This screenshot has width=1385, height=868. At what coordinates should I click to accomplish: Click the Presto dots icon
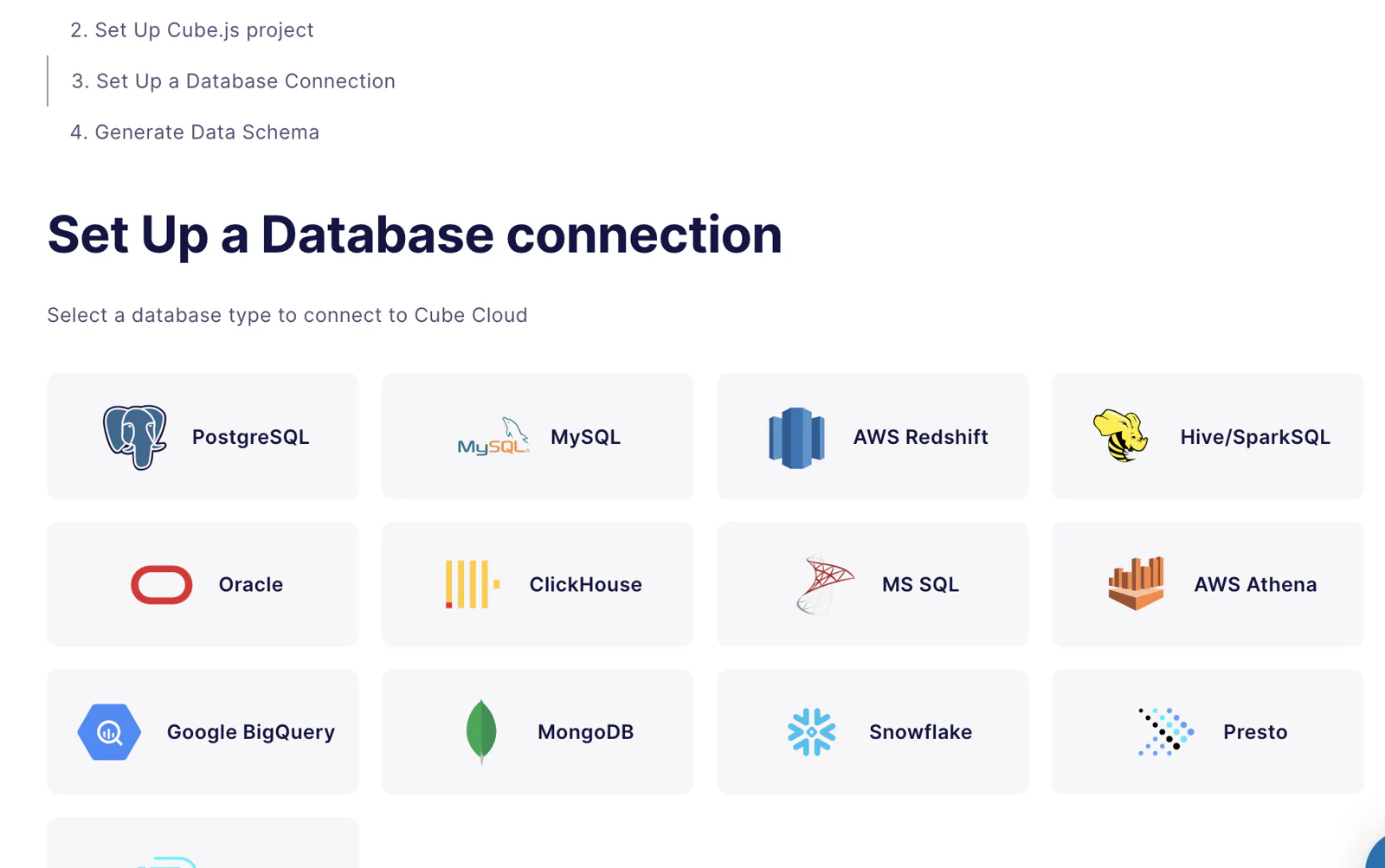pos(1165,732)
